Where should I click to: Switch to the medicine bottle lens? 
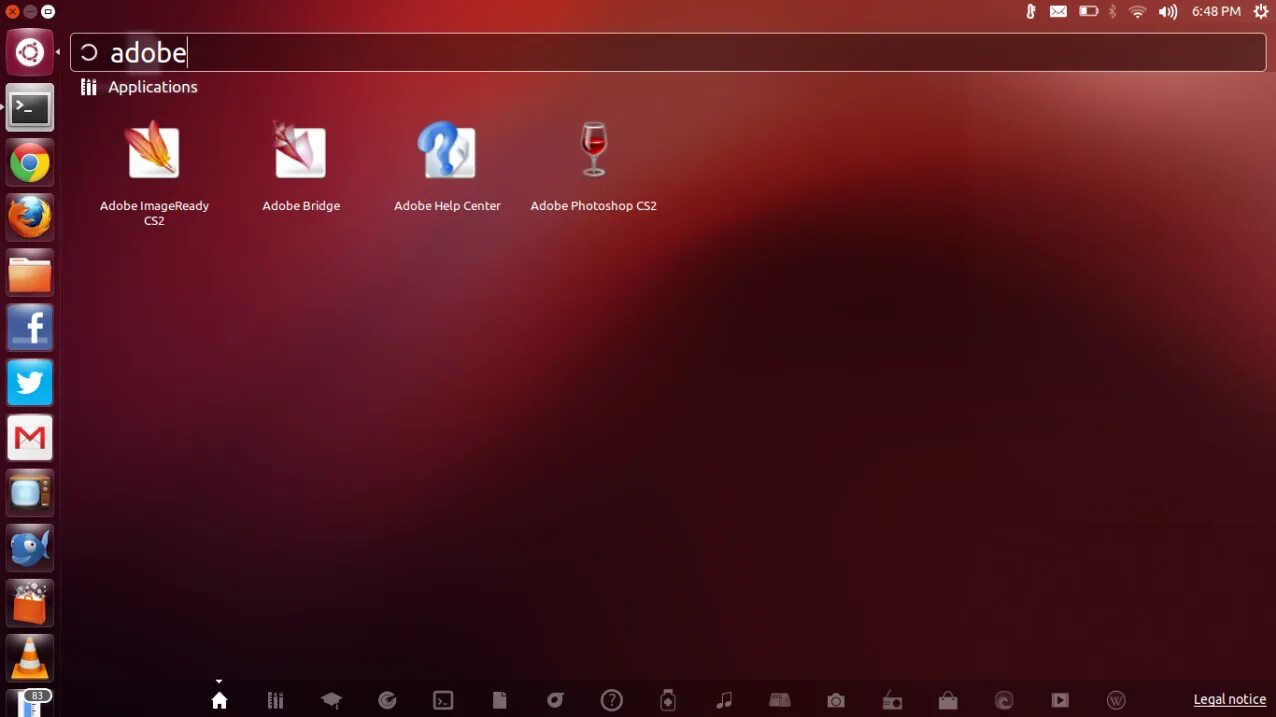668,700
